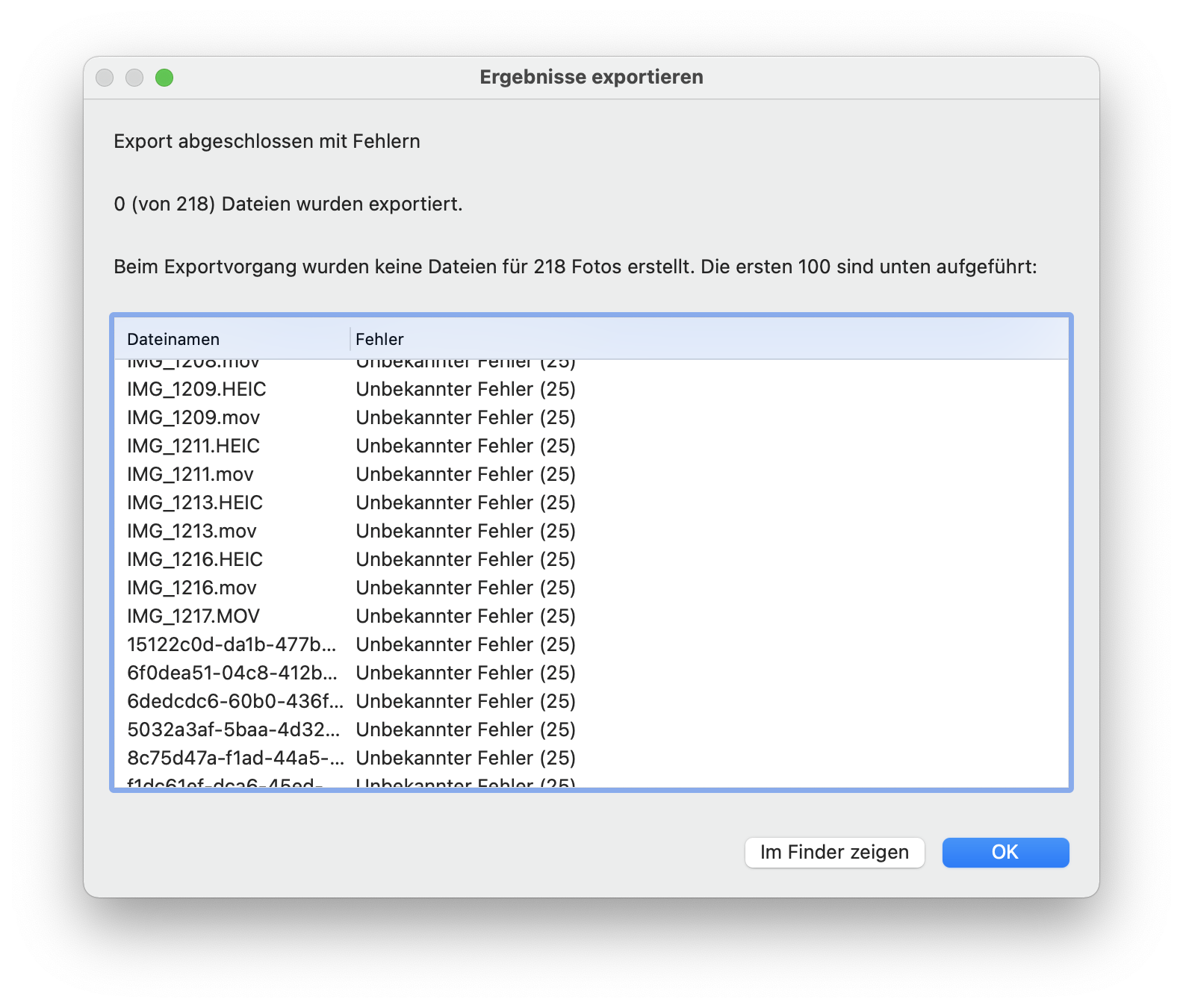This screenshot has height=1008, width=1183.
Task: Select the IMG_1216.HEIC list item
Action: tap(195, 559)
